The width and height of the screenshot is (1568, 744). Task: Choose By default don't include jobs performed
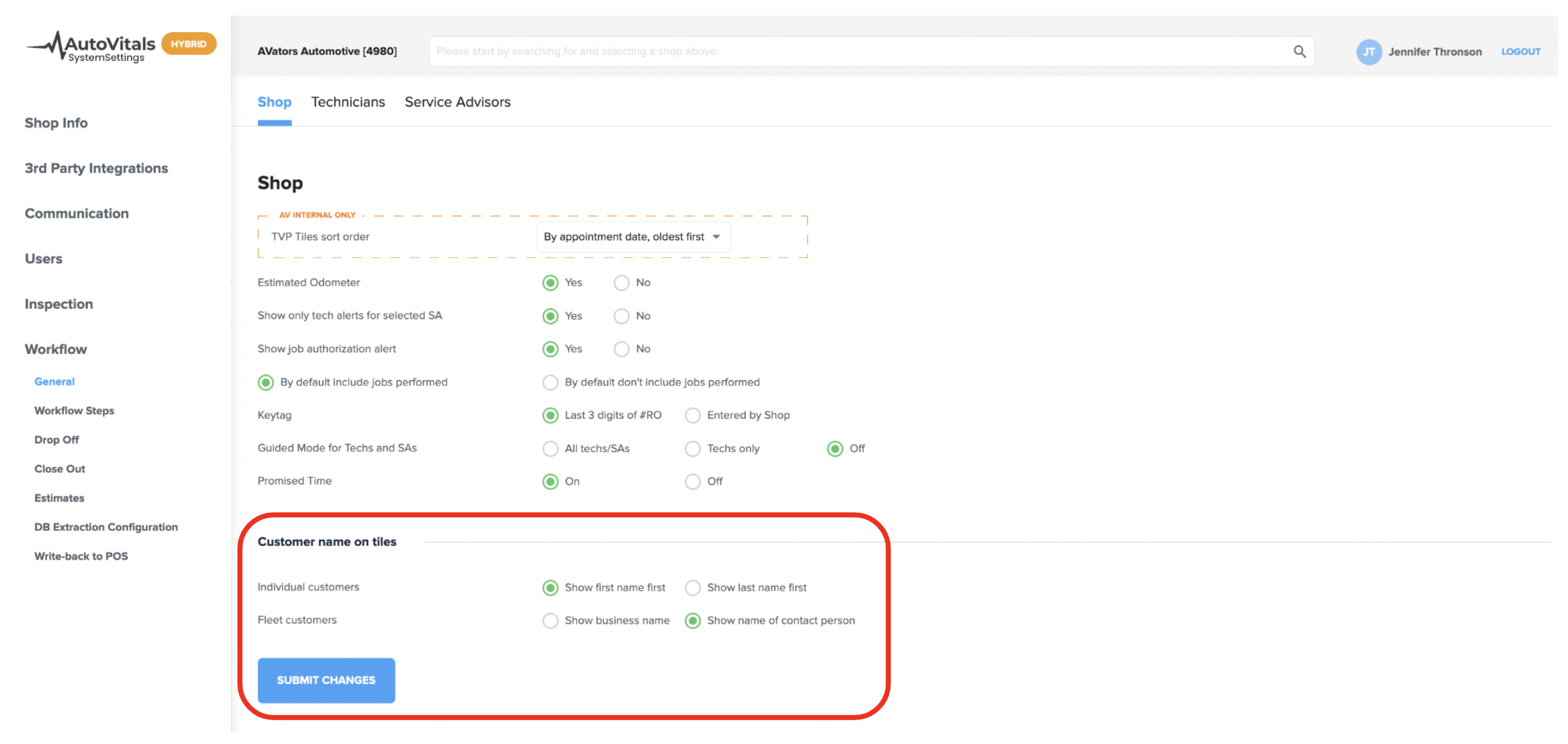[550, 383]
